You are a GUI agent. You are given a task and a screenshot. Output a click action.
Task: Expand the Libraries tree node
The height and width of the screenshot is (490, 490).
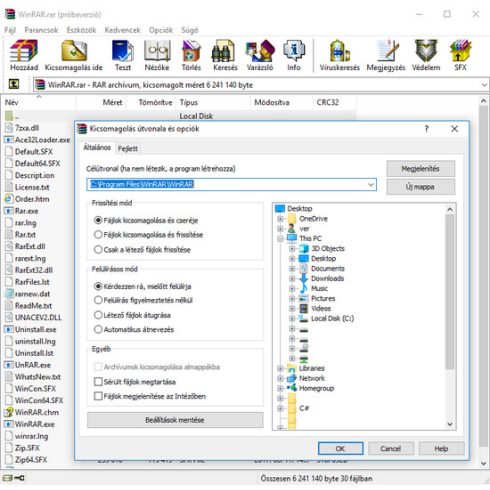pos(280,368)
